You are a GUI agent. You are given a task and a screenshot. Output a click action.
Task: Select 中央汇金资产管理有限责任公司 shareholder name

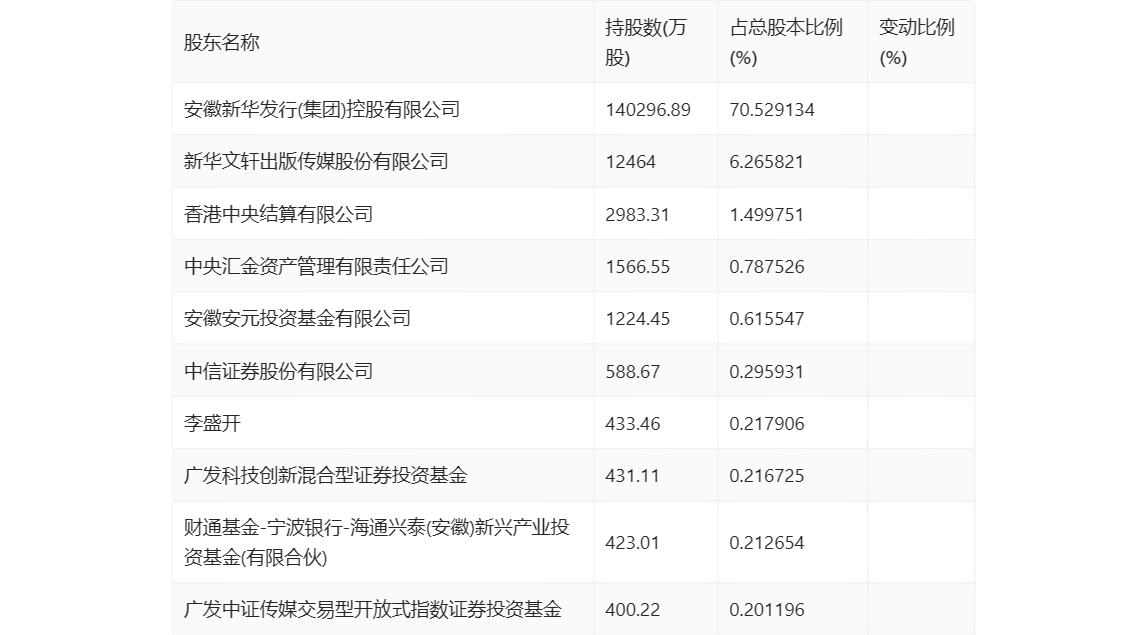point(316,266)
